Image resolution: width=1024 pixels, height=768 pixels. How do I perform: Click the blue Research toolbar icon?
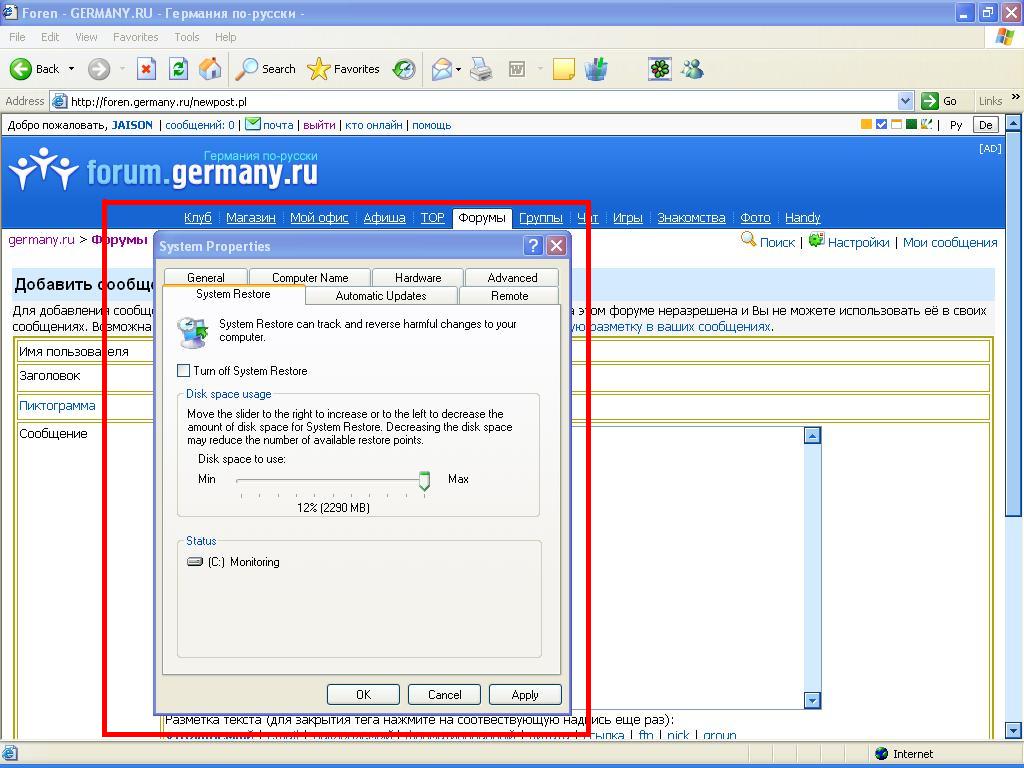[596, 69]
